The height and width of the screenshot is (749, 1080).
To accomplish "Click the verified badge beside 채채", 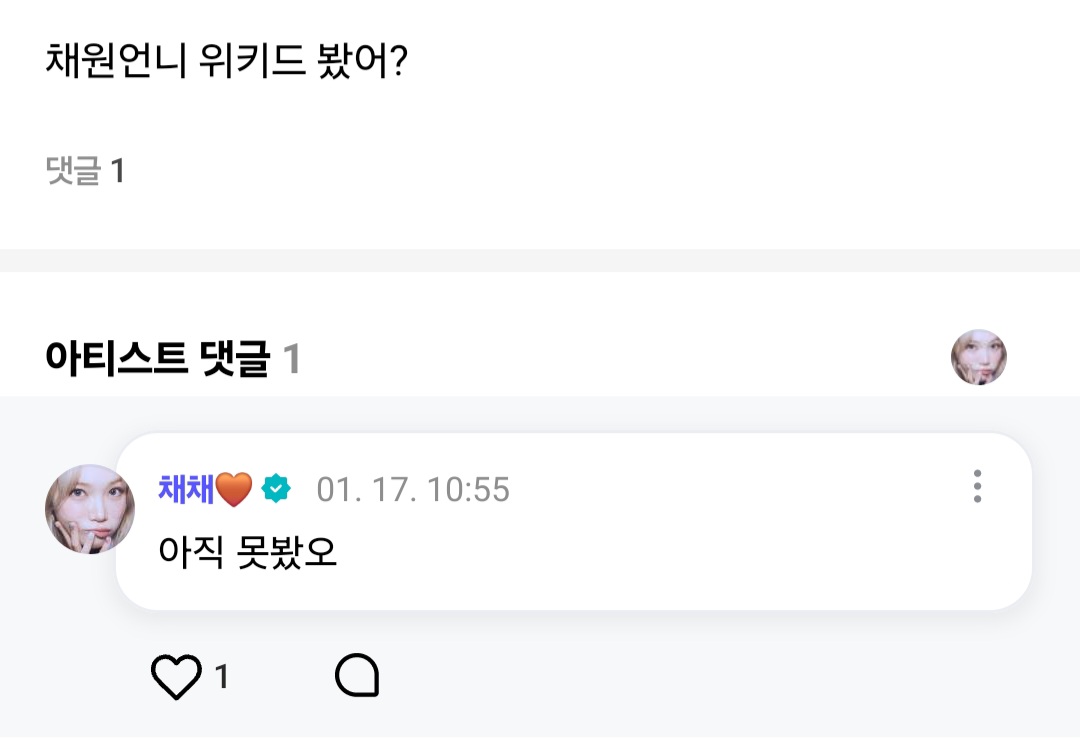I will pyautogui.click(x=276, y=489).
